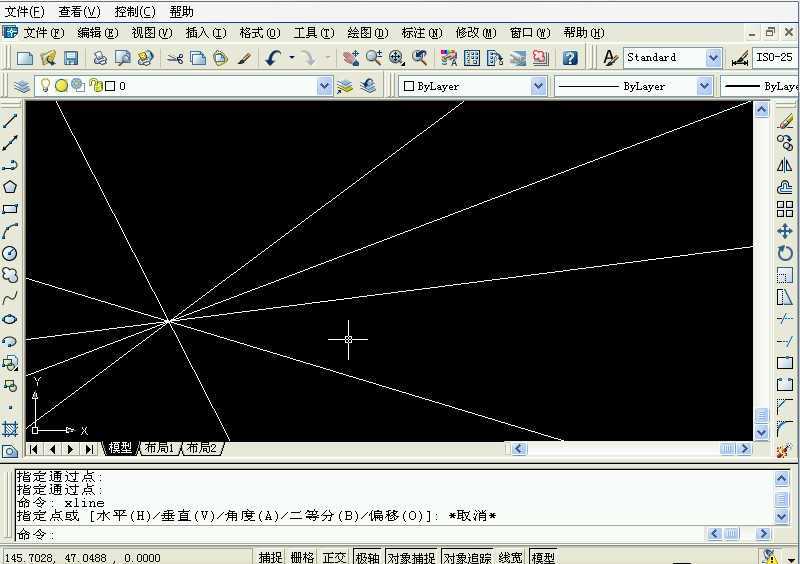Switch to the 布局1 layout tab

point(160,449)
